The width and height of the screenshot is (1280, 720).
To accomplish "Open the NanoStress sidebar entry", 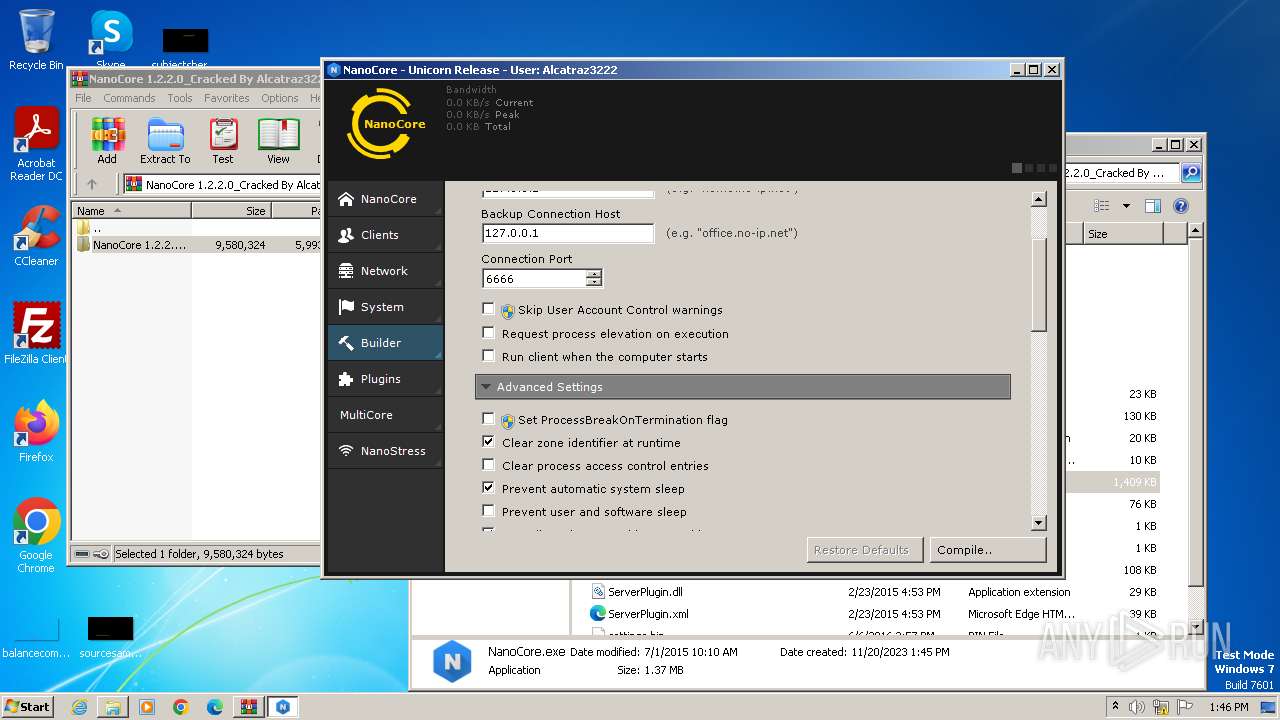I will click(x=385, y=451).
